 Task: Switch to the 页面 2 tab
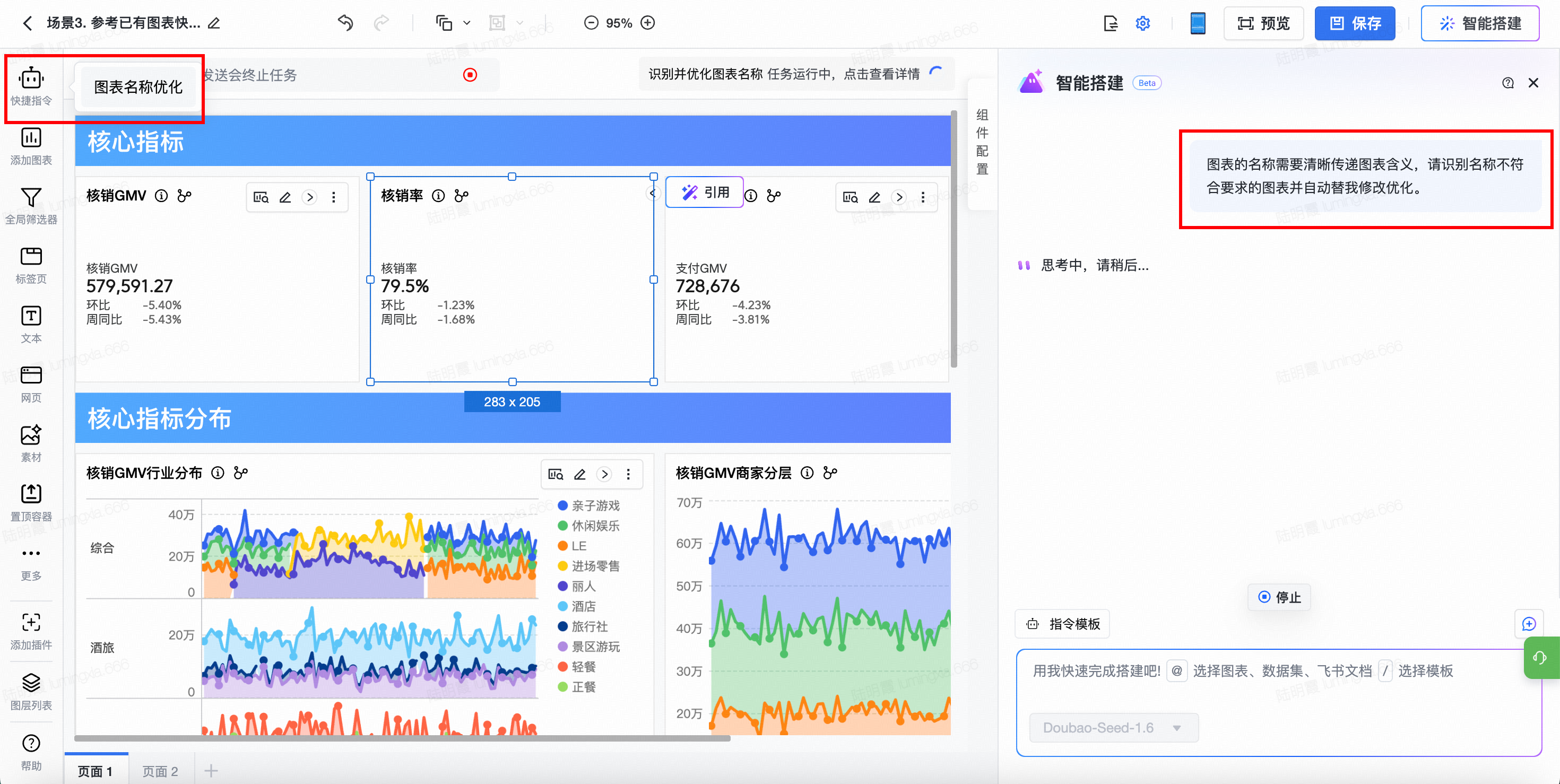[160, 771]
